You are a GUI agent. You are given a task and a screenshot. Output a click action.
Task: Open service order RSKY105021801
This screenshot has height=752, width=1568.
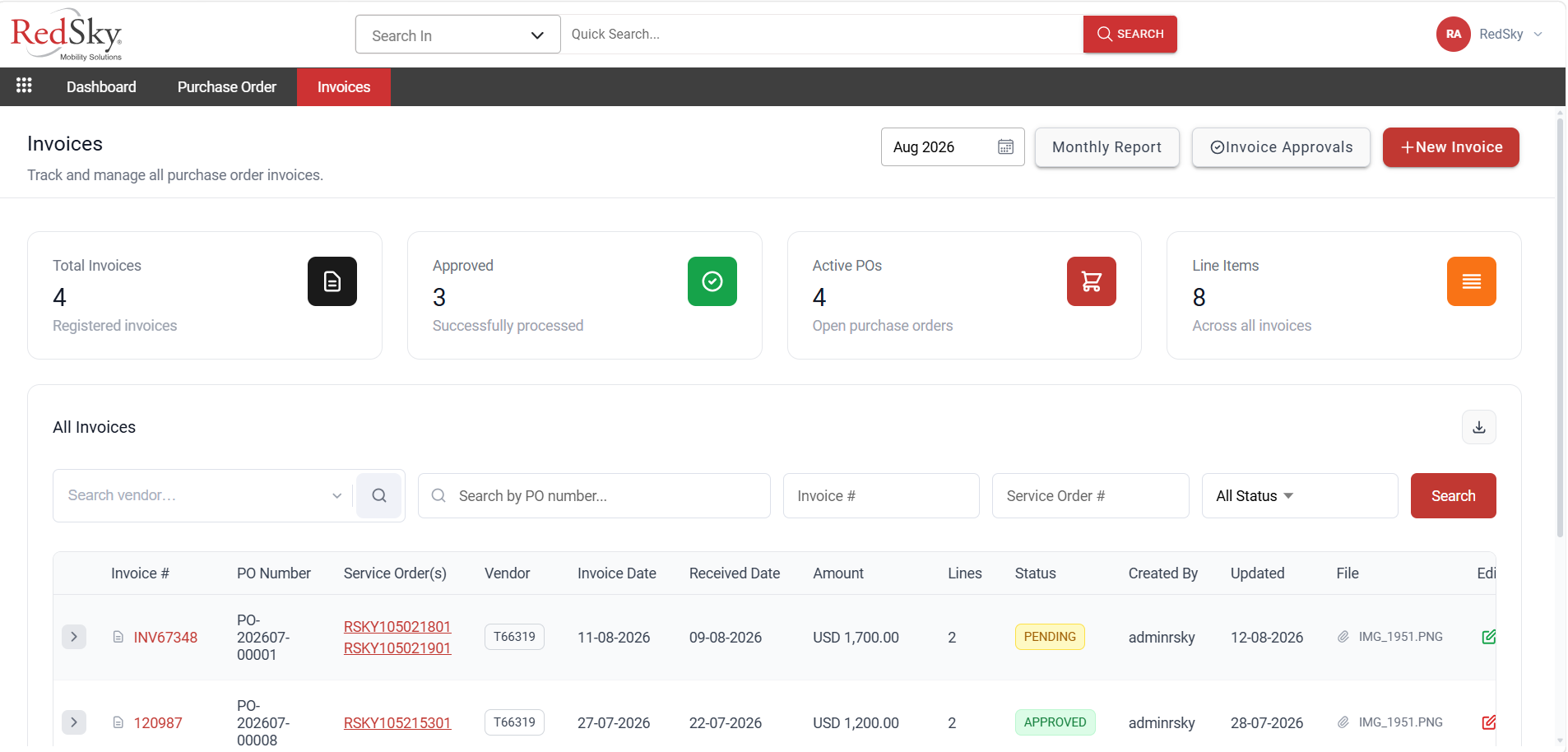(397, 627)
